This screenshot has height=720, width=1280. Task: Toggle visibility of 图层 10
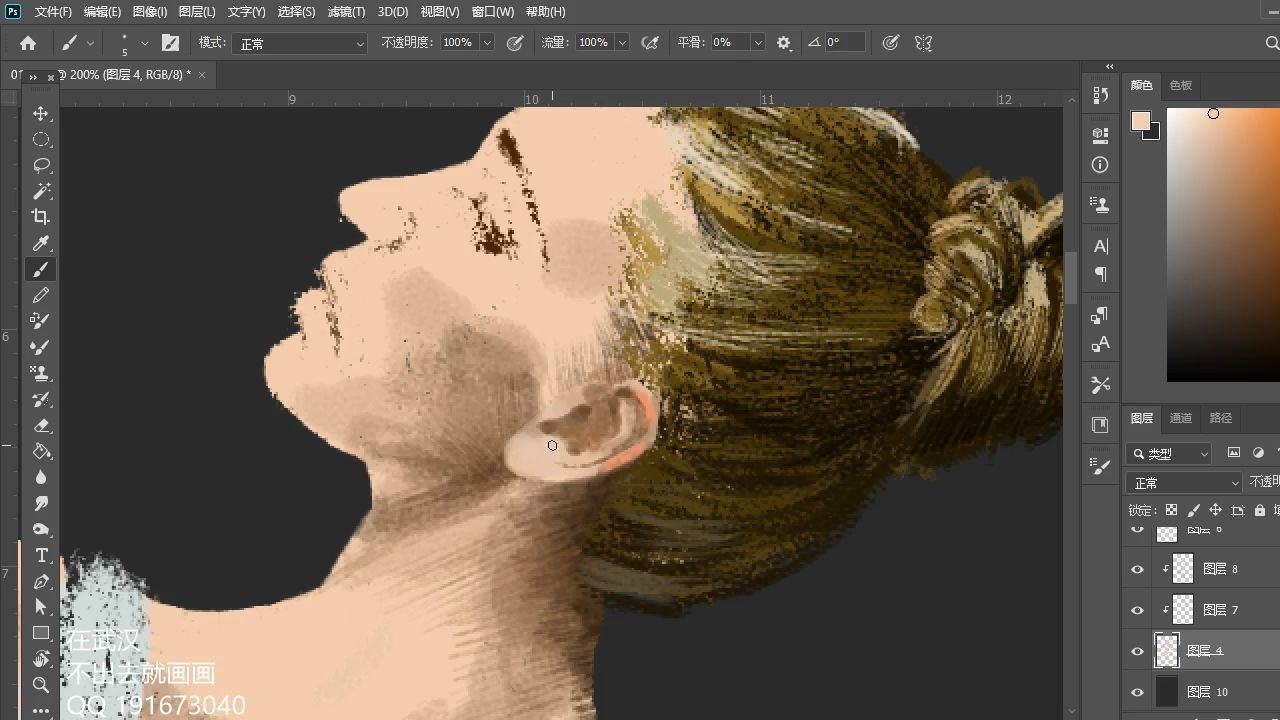pyautogui.click(x=1137, y=691)
